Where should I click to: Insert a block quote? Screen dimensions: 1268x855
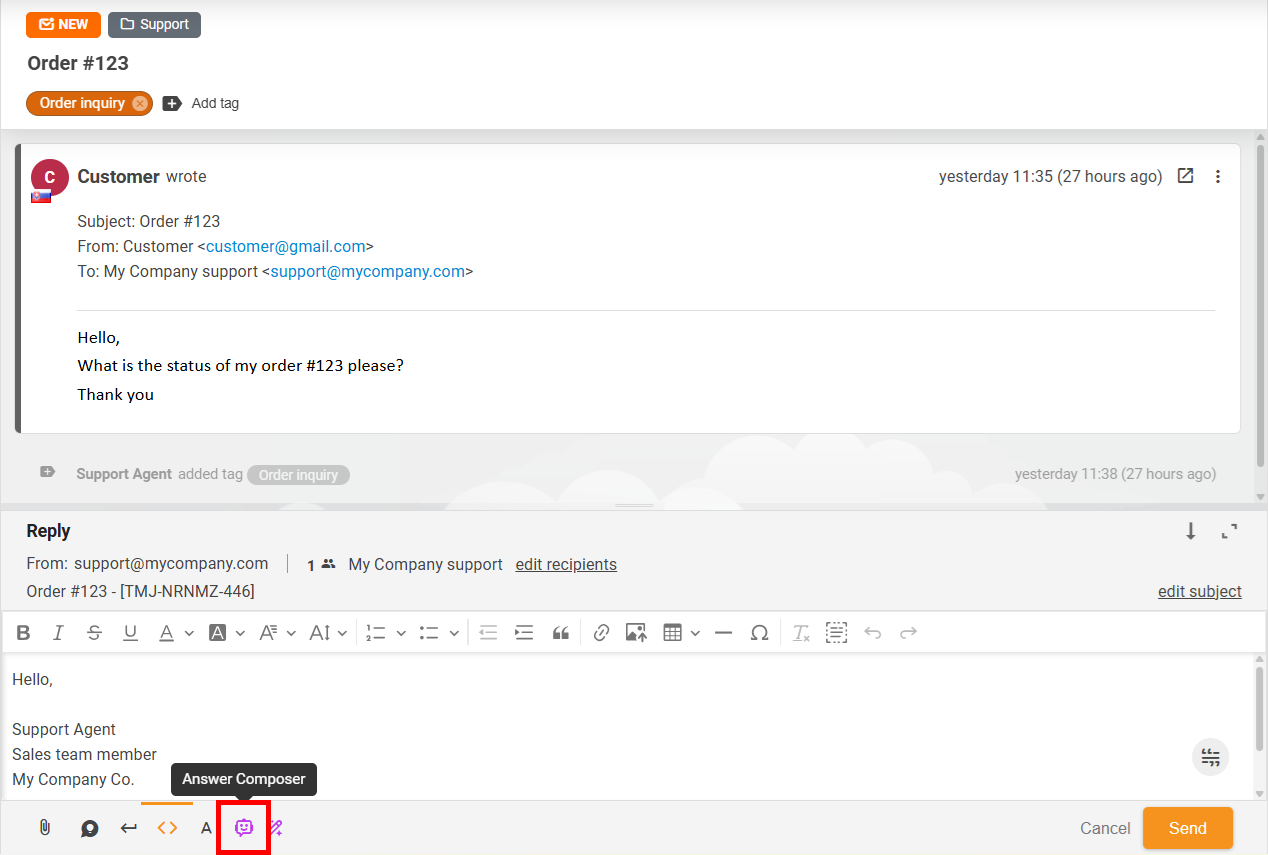click(x=560, y=632)
